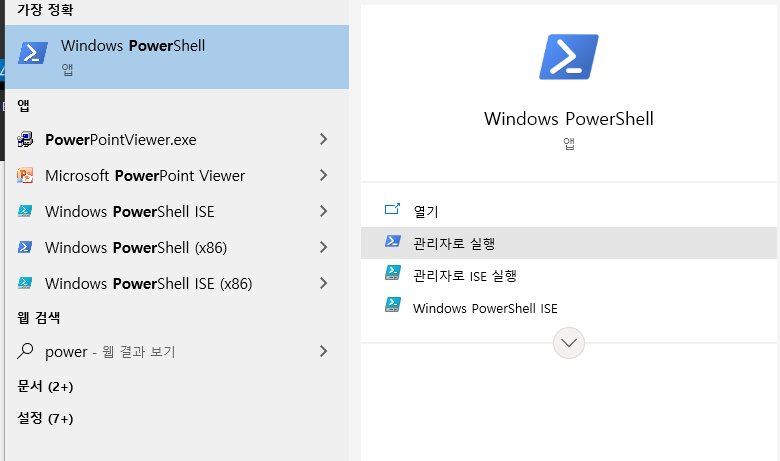Expand the Windows PowerShell (x86) result chevron
Viewport: 780px width, 461px height.
tap(323, 247)
